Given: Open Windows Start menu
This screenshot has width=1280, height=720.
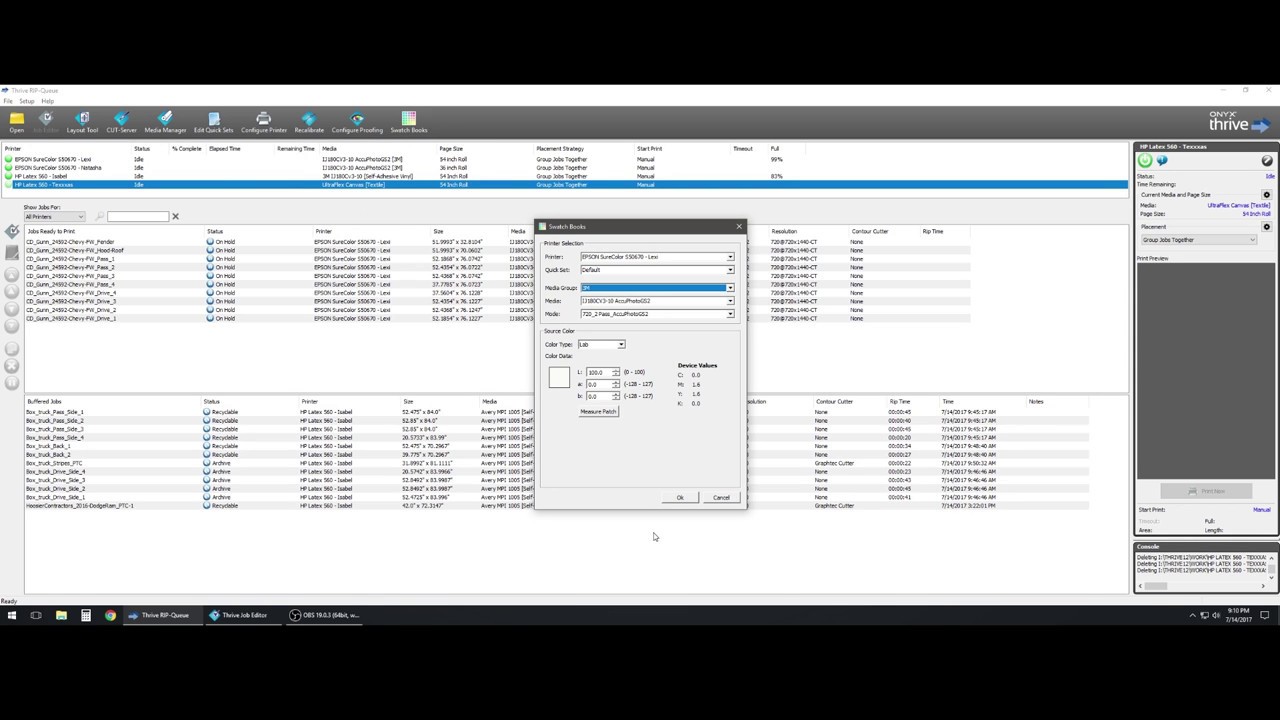Looking at the screenshot, I should [x=12, y=615].
